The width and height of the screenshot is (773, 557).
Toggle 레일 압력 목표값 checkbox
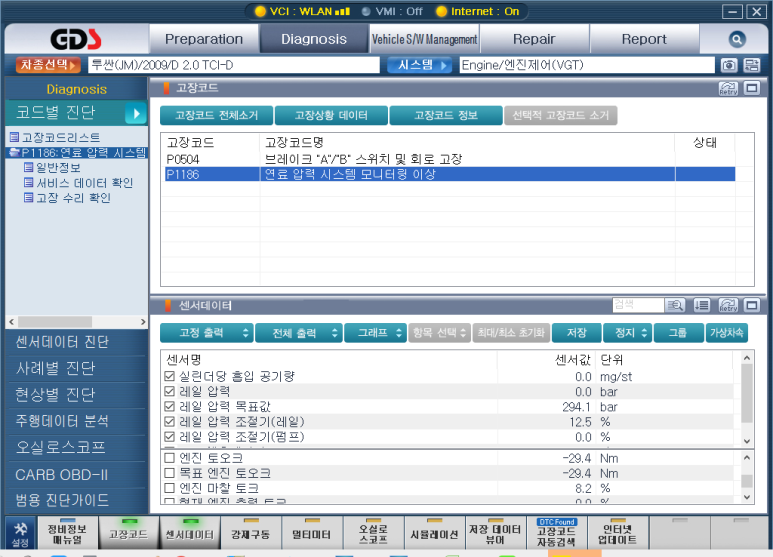coord(170,407)
